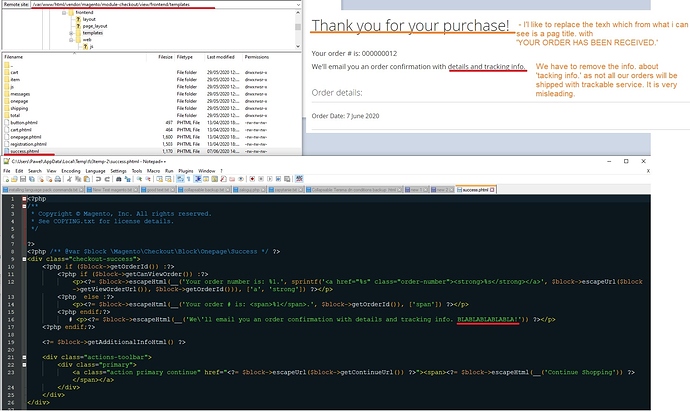Open the Edit menu in Notepad++
Image resolution: width=690 pixels, height=412 pixels.
coord(19,171)
